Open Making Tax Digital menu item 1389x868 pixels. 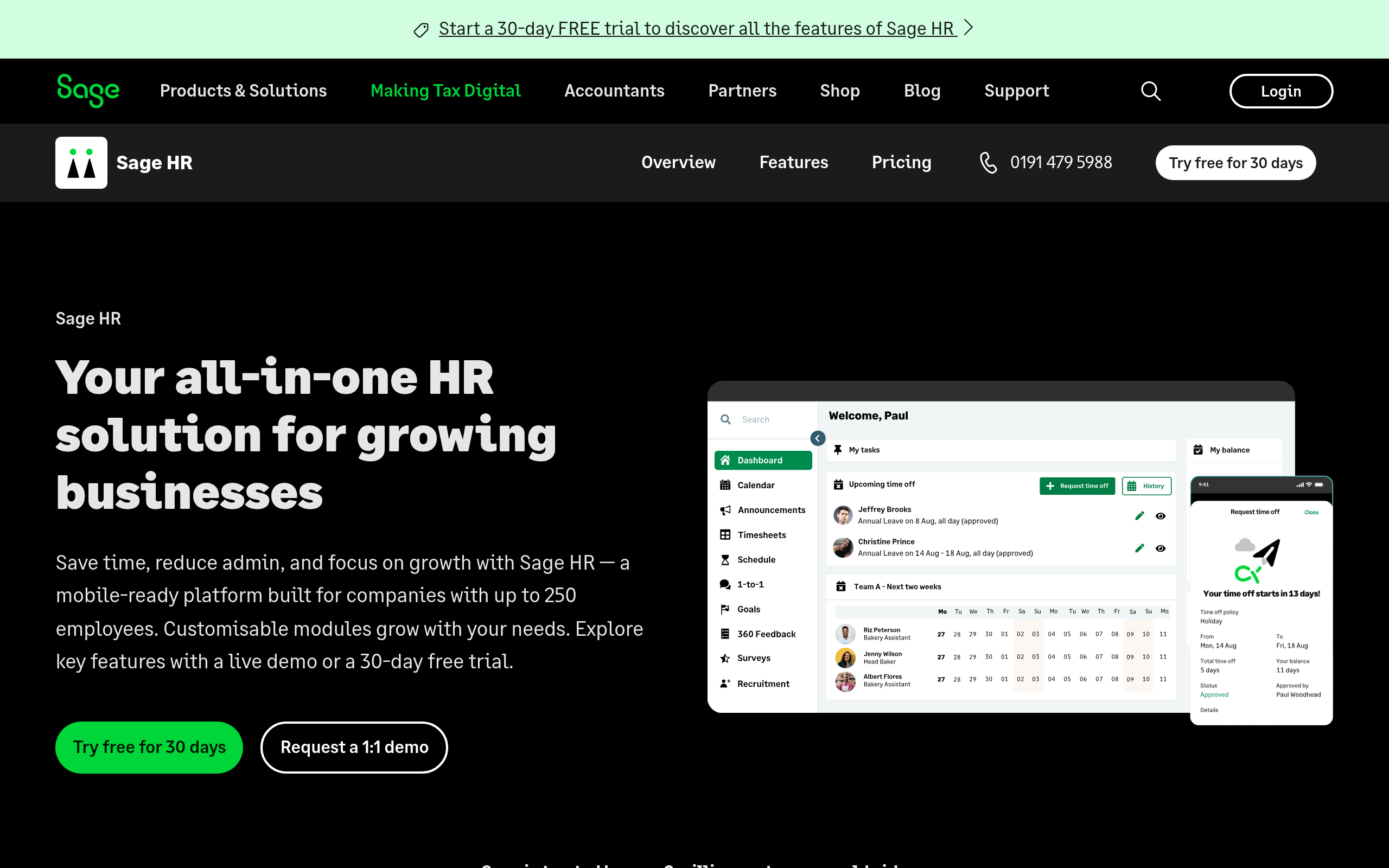(445, 91)
